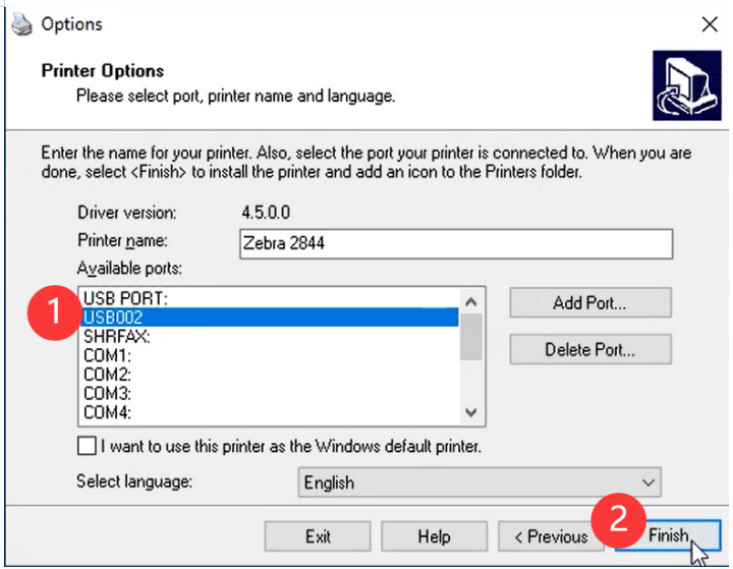733x569 pixels.
Task: Choose the COM1: port
Action: [270, 355]
